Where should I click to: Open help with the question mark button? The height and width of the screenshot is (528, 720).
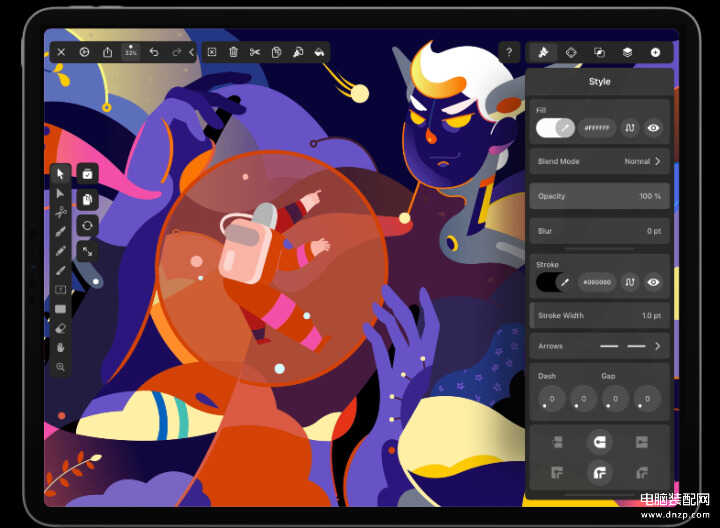[509, 52]
